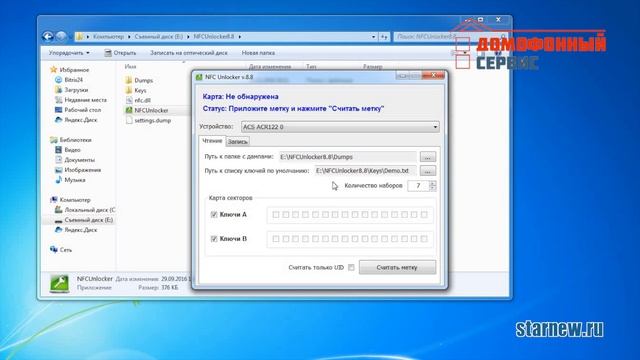Click the last sector box of Ключи A
The height and width of the screenshot is (360, 640).
(x=424, y=215)
